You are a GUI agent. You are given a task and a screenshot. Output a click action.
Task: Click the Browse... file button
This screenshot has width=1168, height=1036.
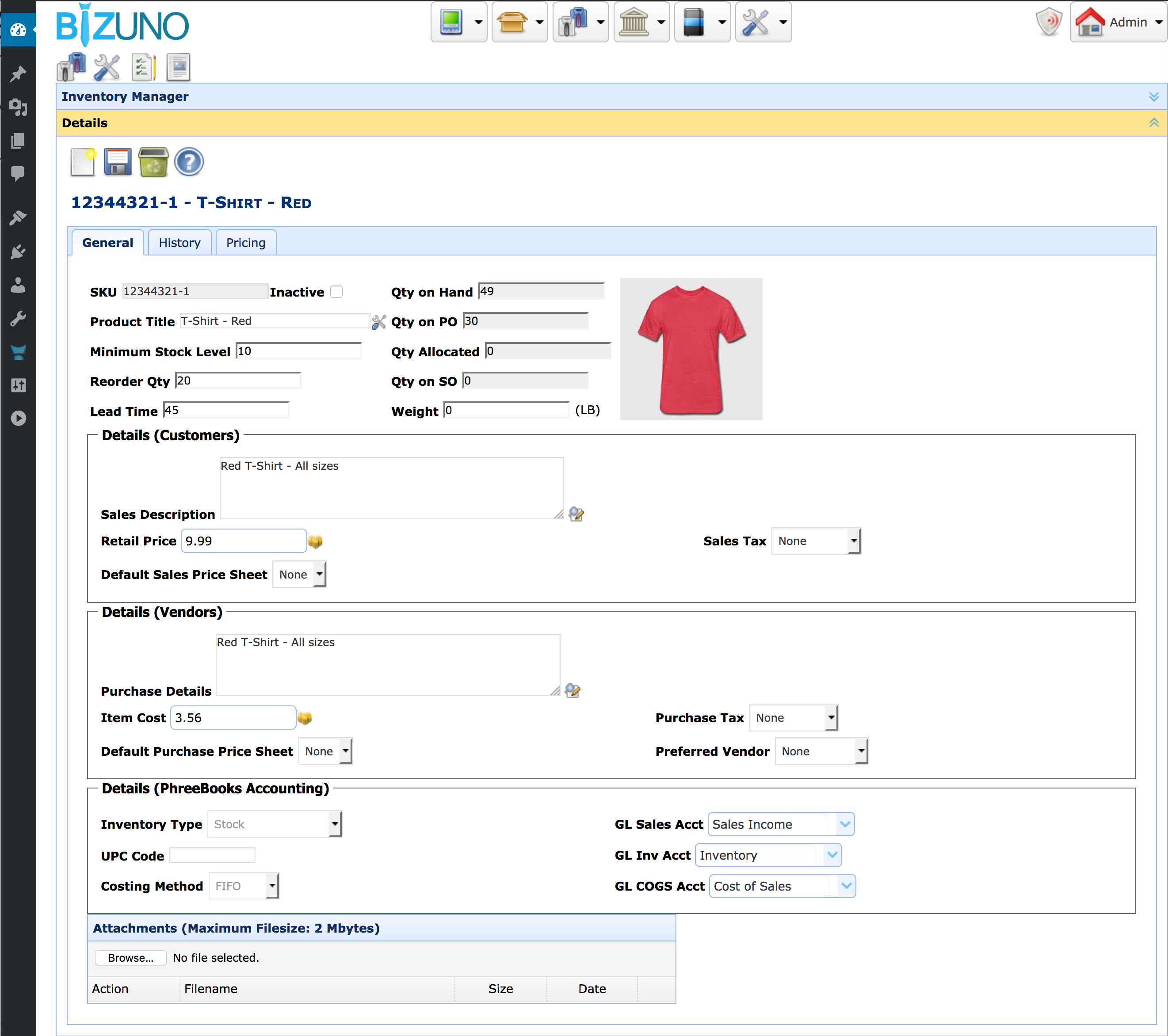coord(130,958)
